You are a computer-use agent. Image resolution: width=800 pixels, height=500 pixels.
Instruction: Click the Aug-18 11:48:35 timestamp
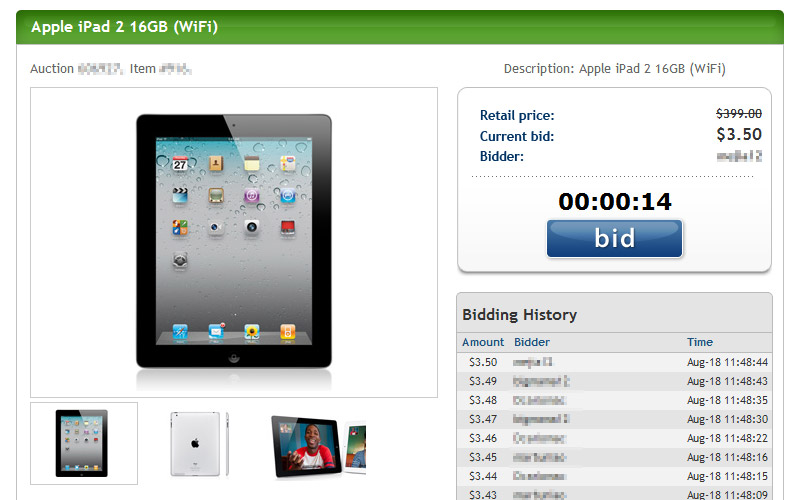(727, 401)
